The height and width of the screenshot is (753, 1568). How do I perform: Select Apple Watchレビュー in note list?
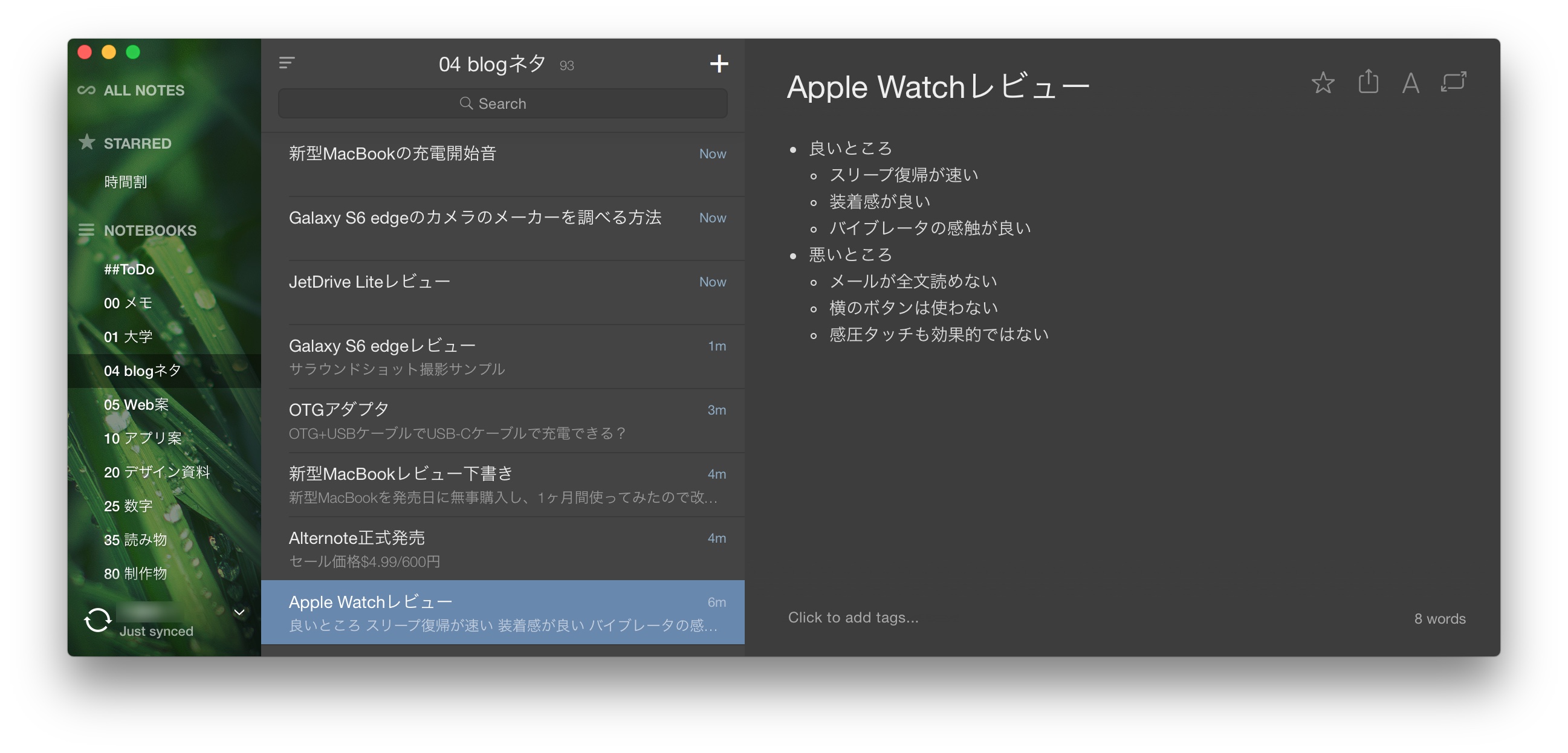pyautogui.click(x=503, y=612)
